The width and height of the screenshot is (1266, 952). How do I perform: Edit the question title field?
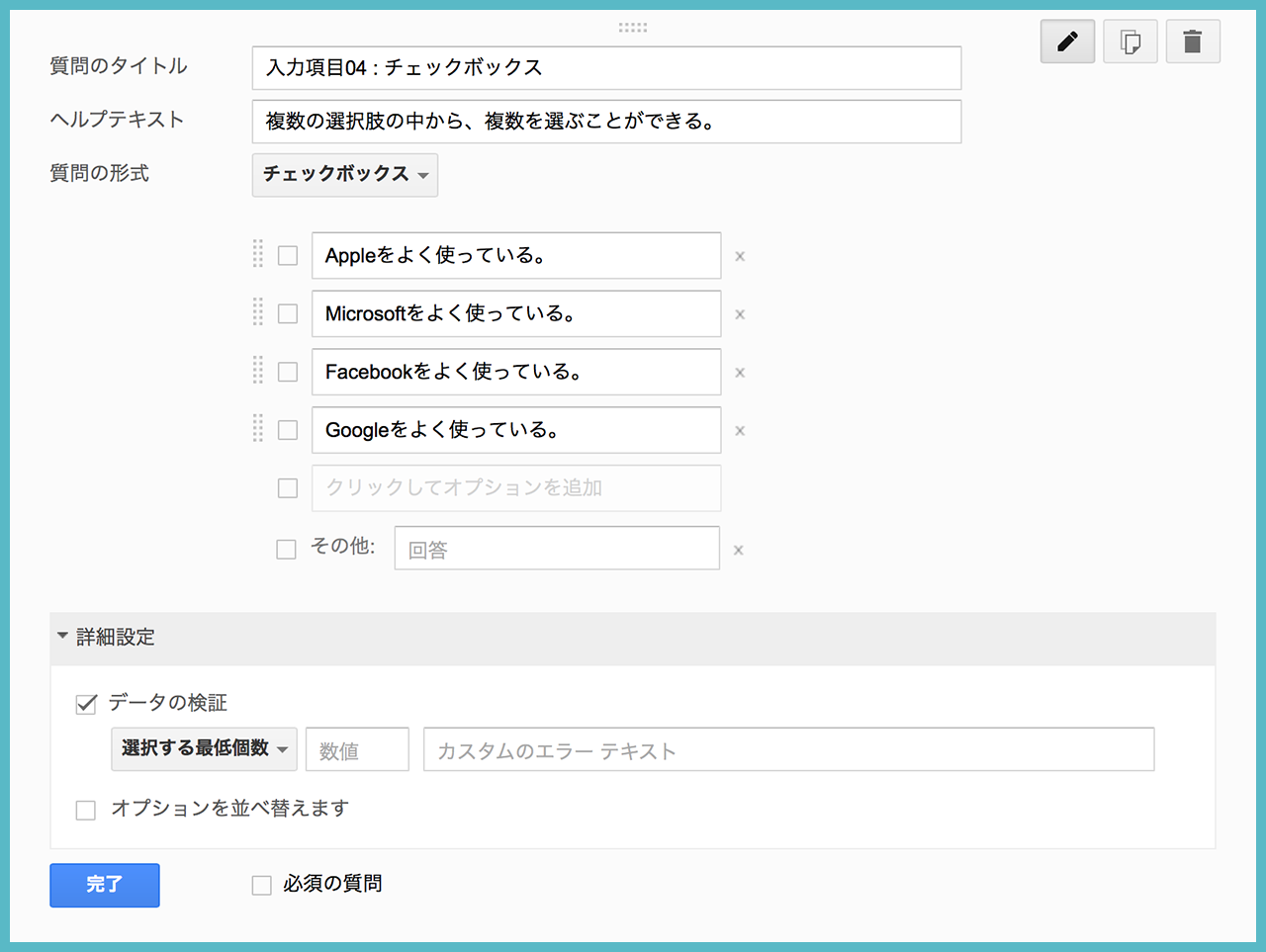tap(607, 68)
